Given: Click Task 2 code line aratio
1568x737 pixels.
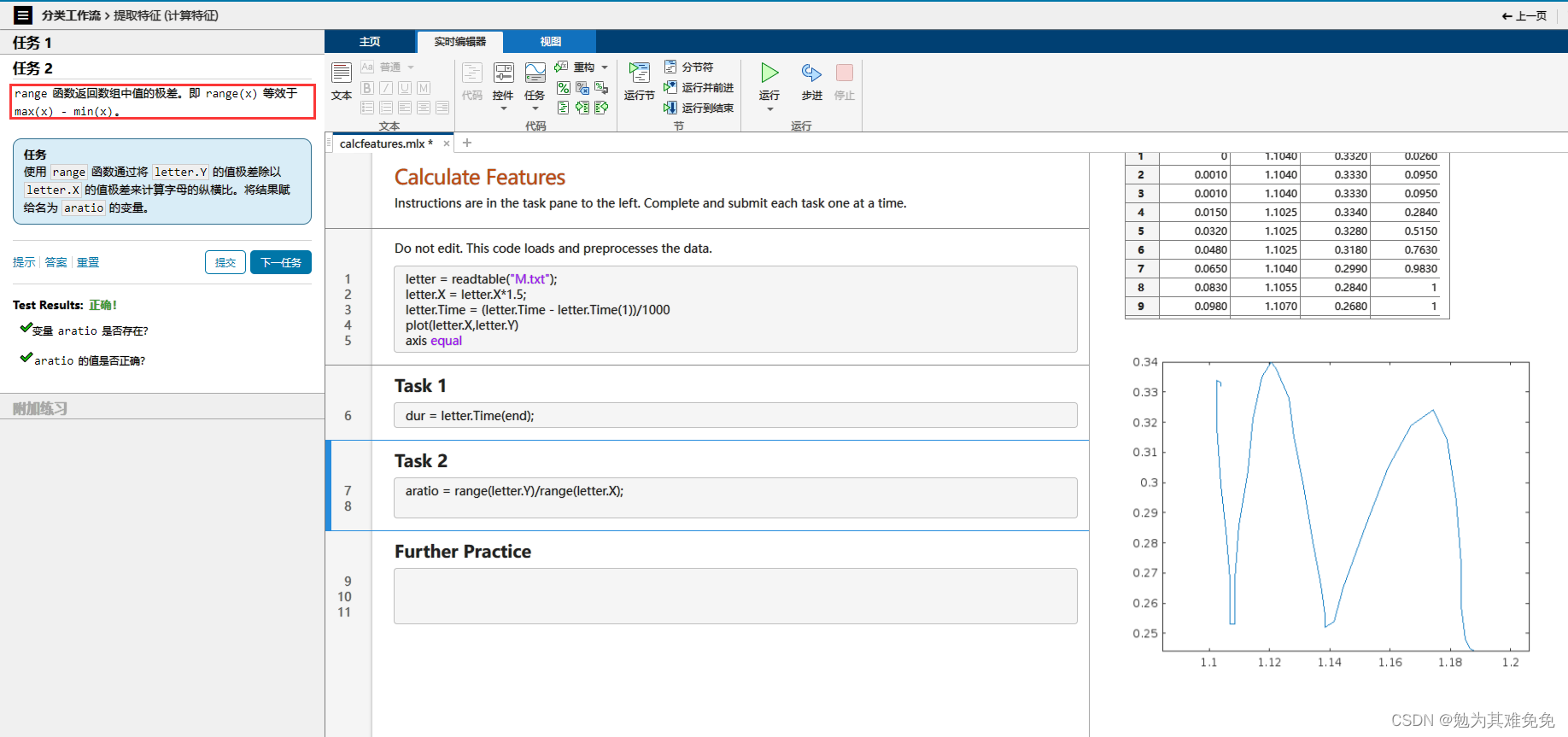Looking at the screenshot, I should 514,491.
